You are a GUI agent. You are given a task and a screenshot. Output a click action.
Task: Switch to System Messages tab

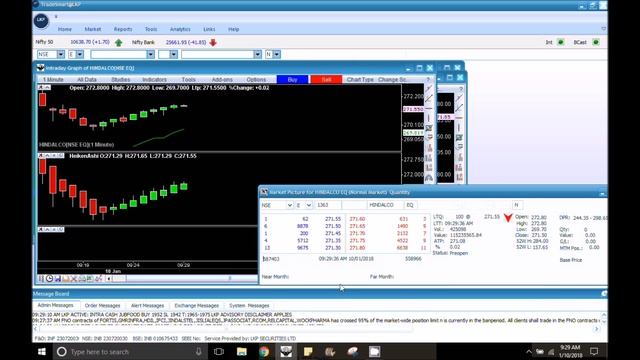(249, 305)
